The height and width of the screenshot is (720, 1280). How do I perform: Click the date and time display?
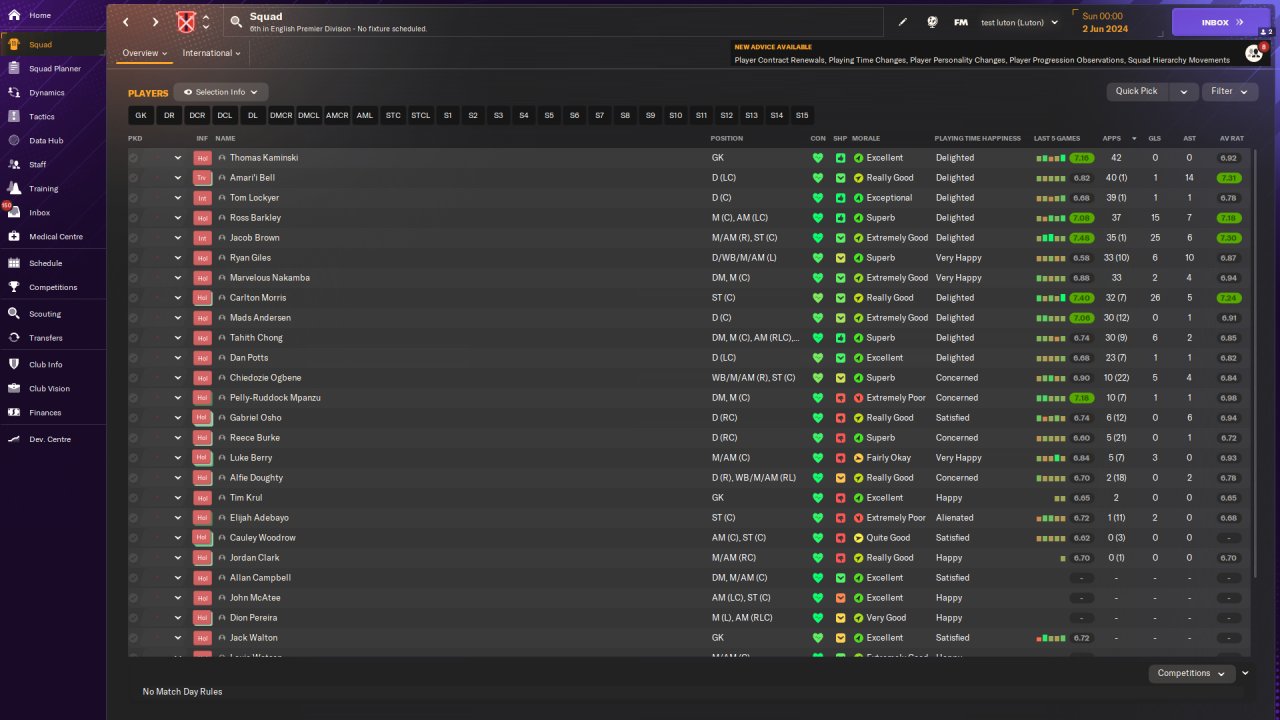(x=1104, y=22)
